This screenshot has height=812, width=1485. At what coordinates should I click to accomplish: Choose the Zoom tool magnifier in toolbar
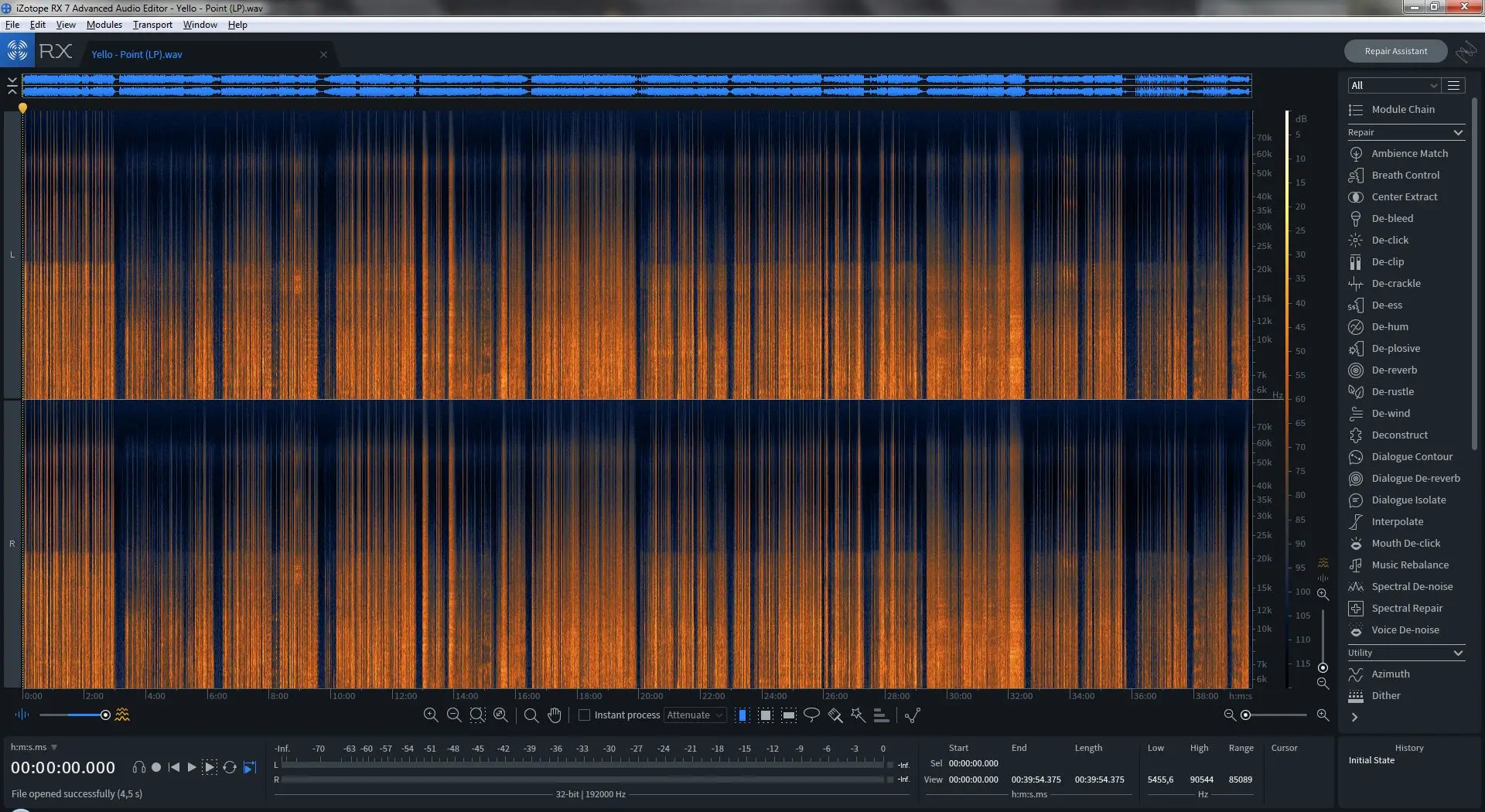point(531,715)
